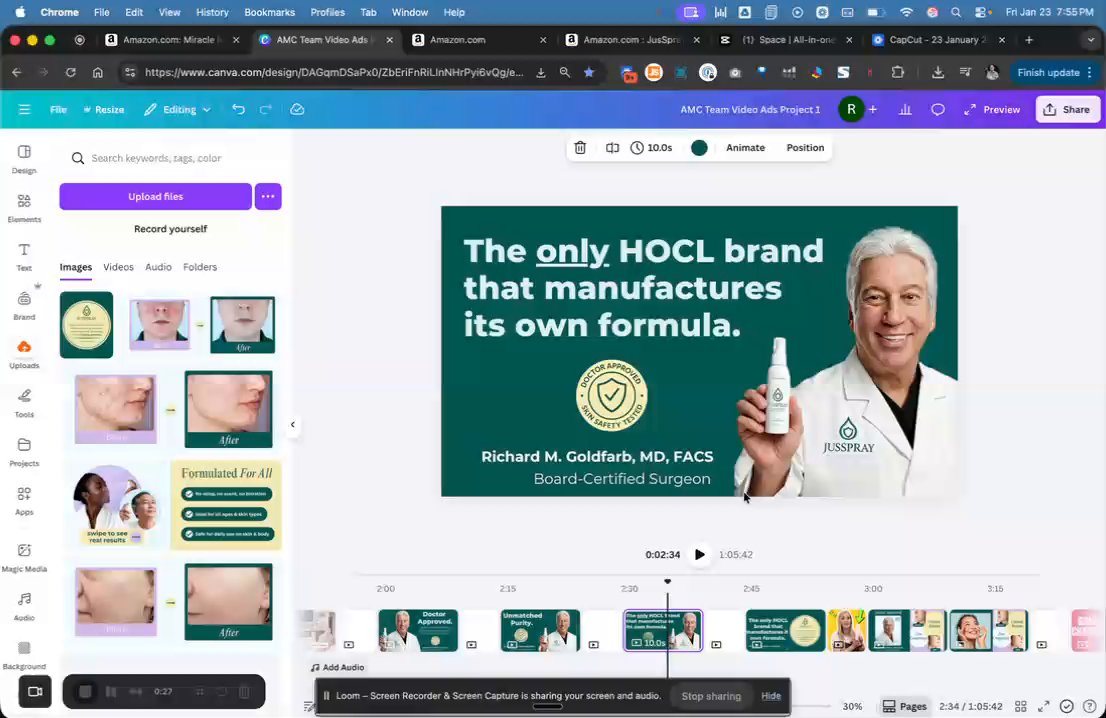Click Add Audio under the timeline
This screenshot has width=1106, height=718.
pyautogui.click(x=337, y=667)
